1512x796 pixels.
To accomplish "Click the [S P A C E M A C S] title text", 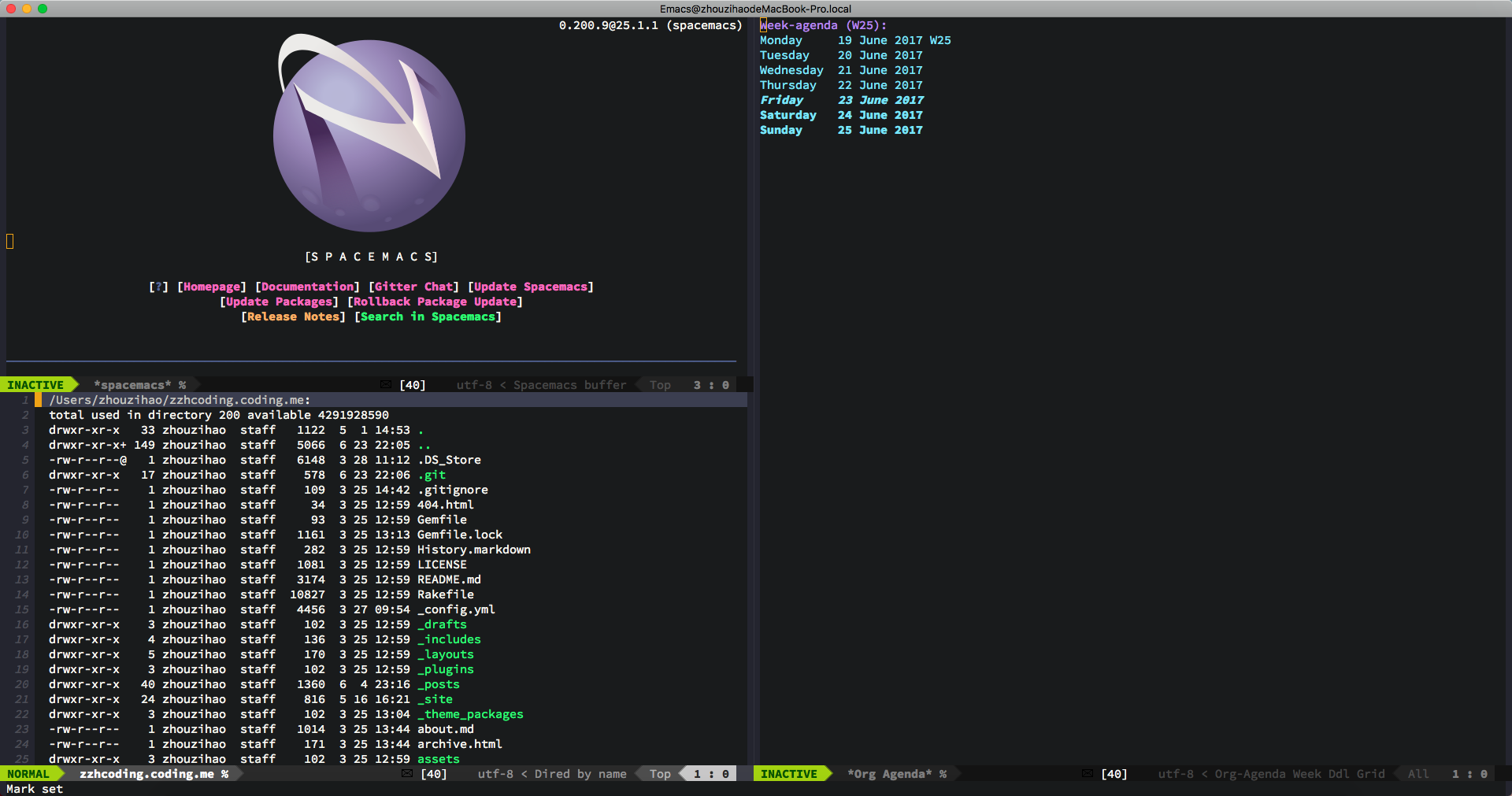I will (371, 257).
